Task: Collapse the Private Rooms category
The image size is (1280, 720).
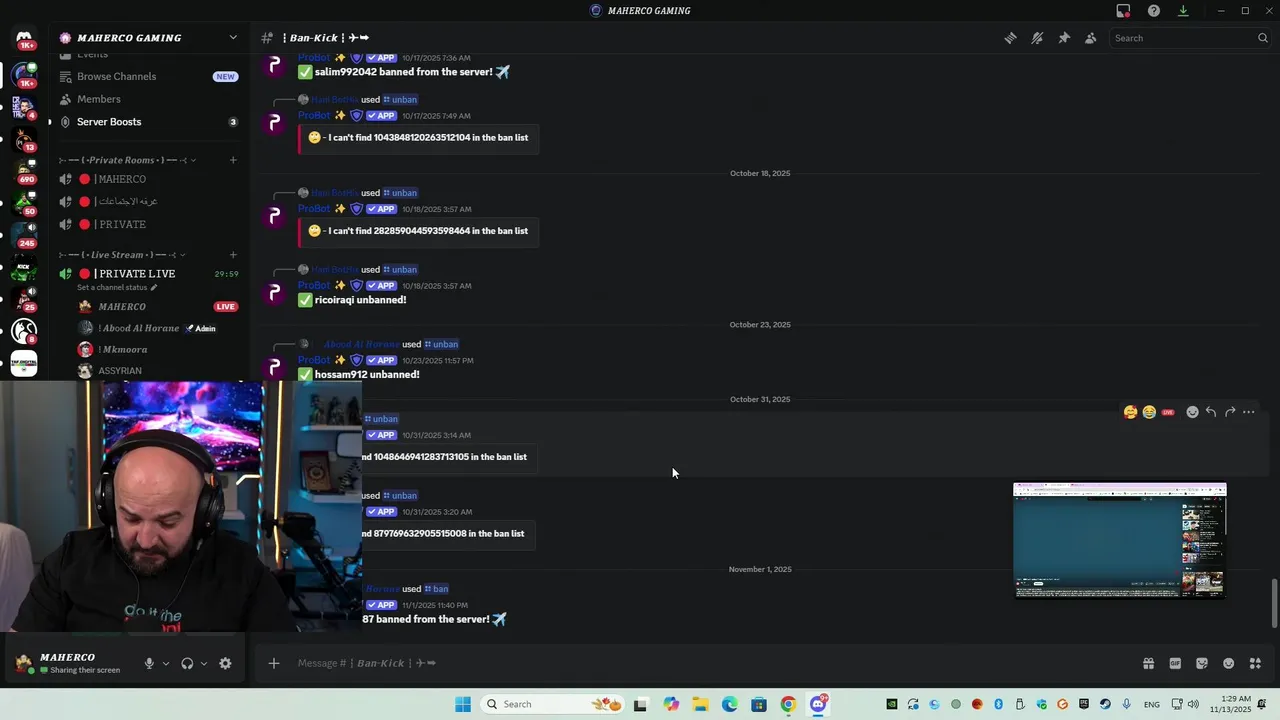Action: click(128, 160)
